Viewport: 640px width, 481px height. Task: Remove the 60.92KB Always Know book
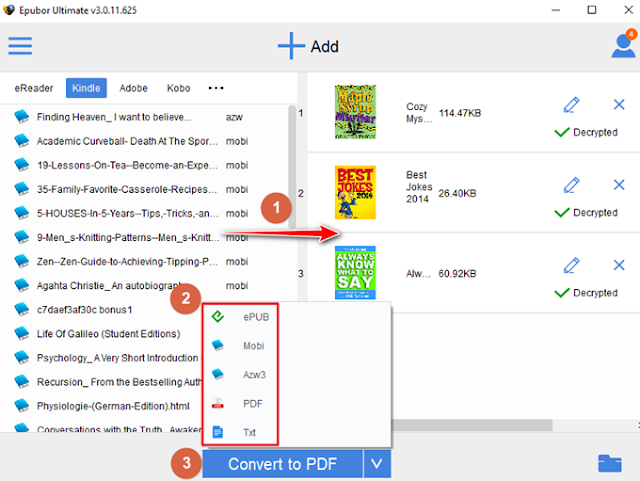[x=619, y=265]
